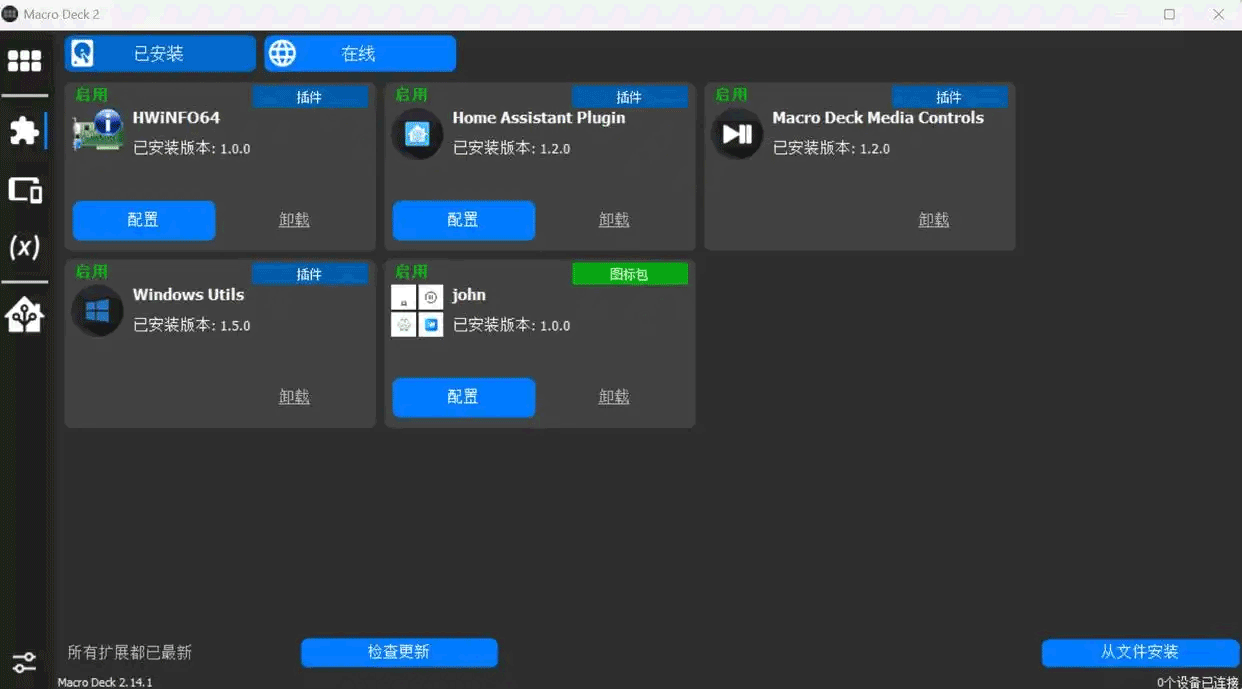Maximize the Macro Deck 2 window

point(1169,15)
